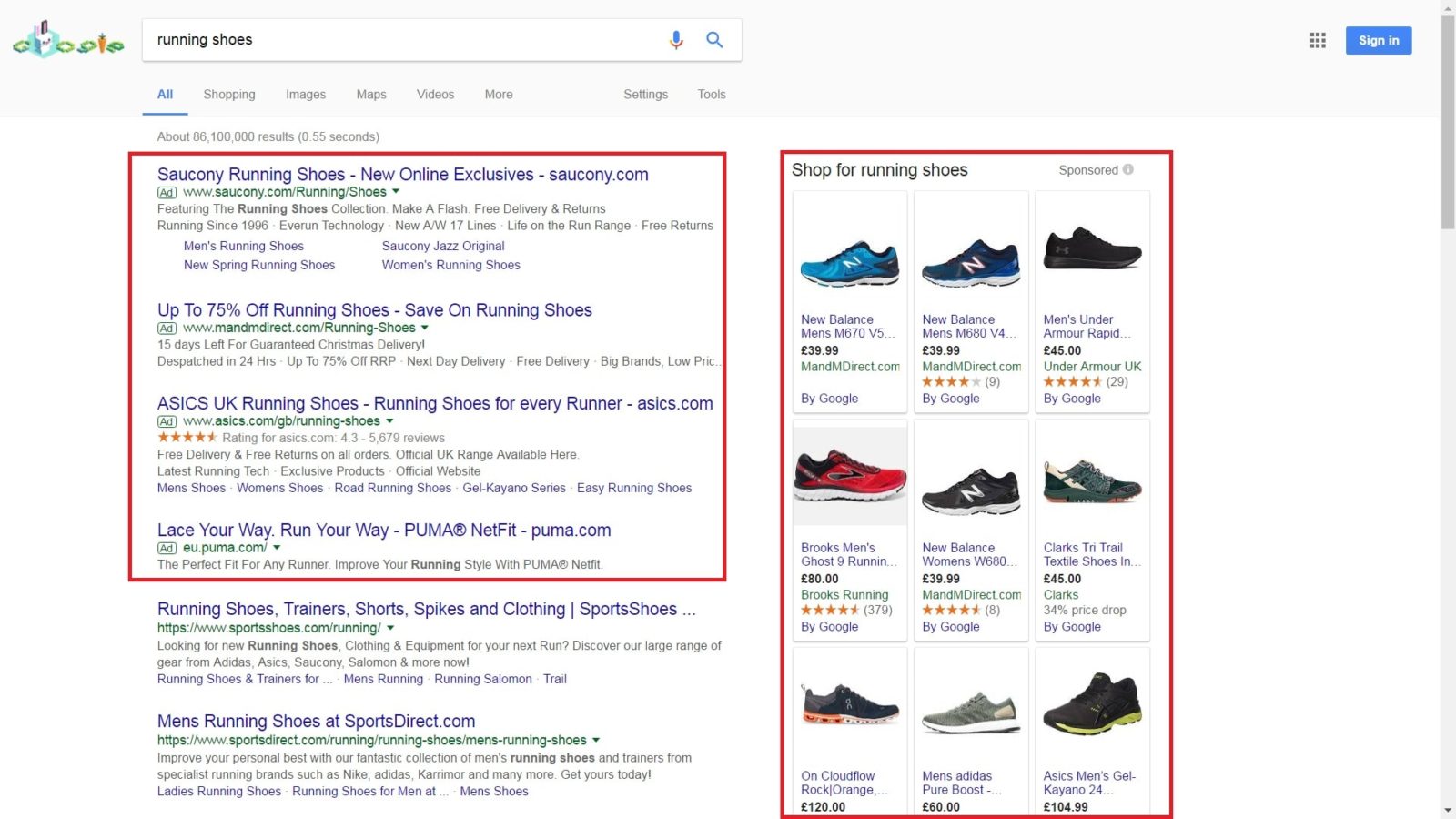This screenshot has width=1456, height=819.
Task: Expand dropdown arrow next to sportsshoes.com URL
Action: pyautogui.click(x=390, y=628)
